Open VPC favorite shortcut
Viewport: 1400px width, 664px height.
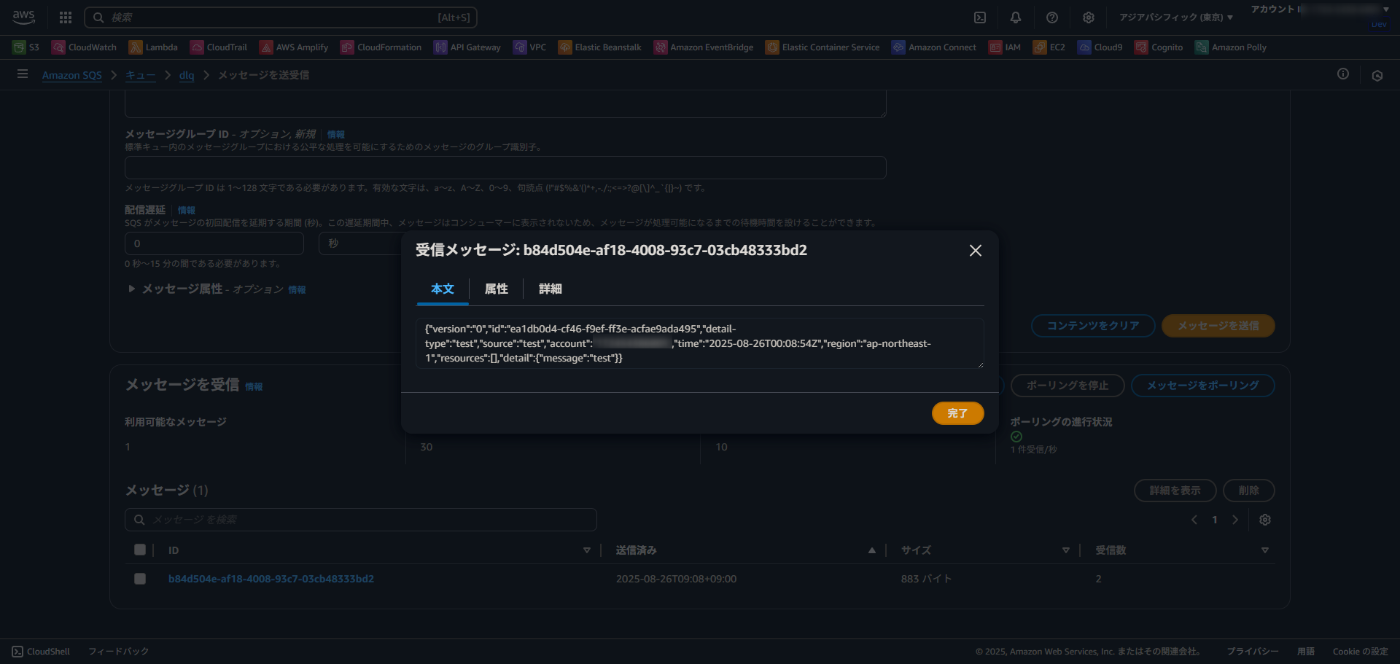click(530, 47)
